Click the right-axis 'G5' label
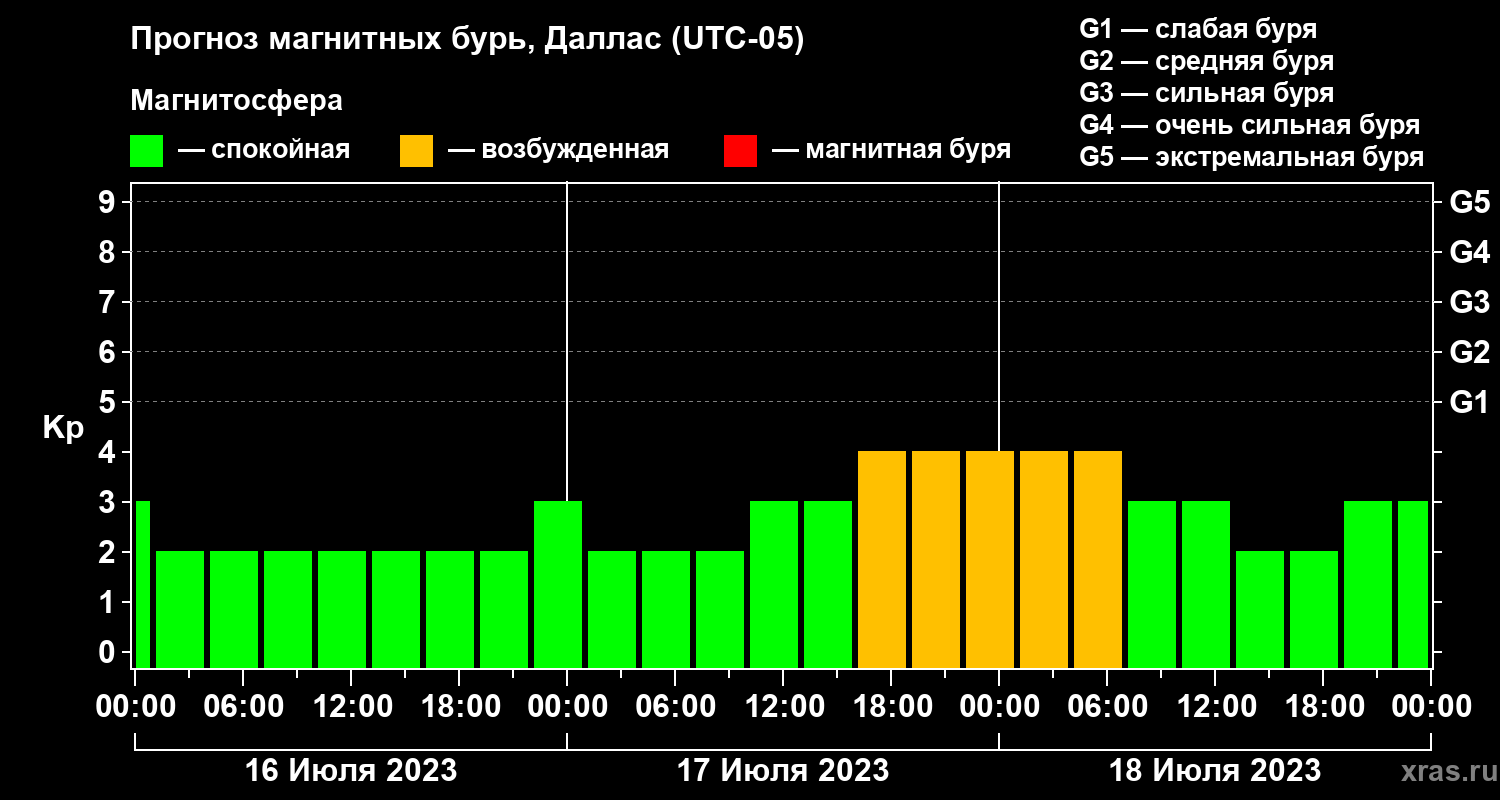 1470,203
